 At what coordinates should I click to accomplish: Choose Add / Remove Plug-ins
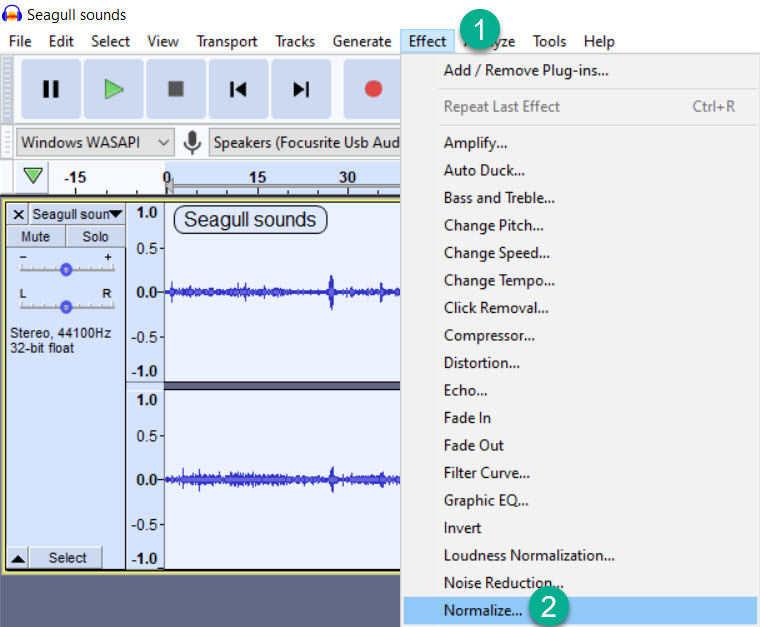[x=580, y=71]
